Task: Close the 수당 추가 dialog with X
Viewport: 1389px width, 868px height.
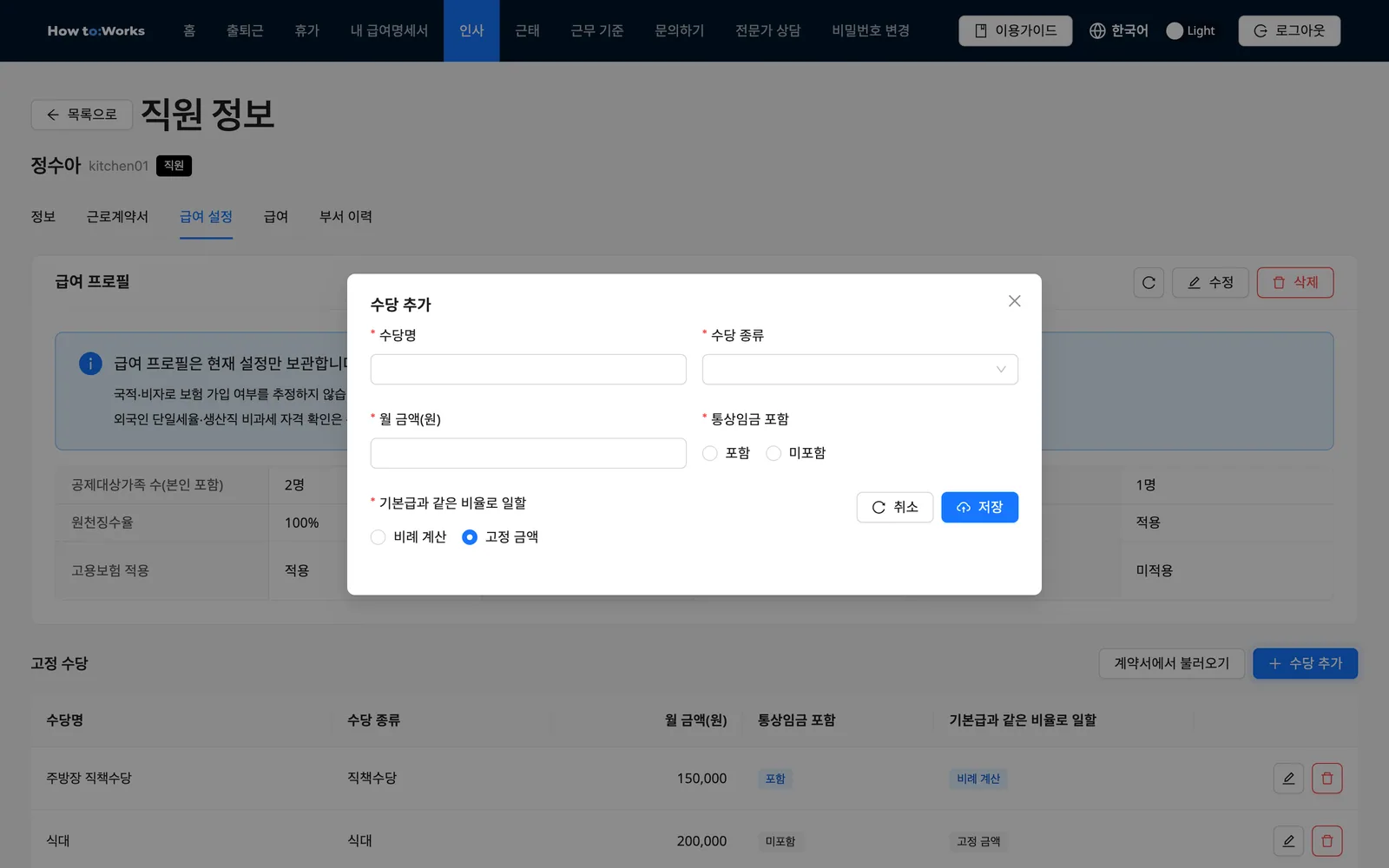Action: click(1014, 301)
